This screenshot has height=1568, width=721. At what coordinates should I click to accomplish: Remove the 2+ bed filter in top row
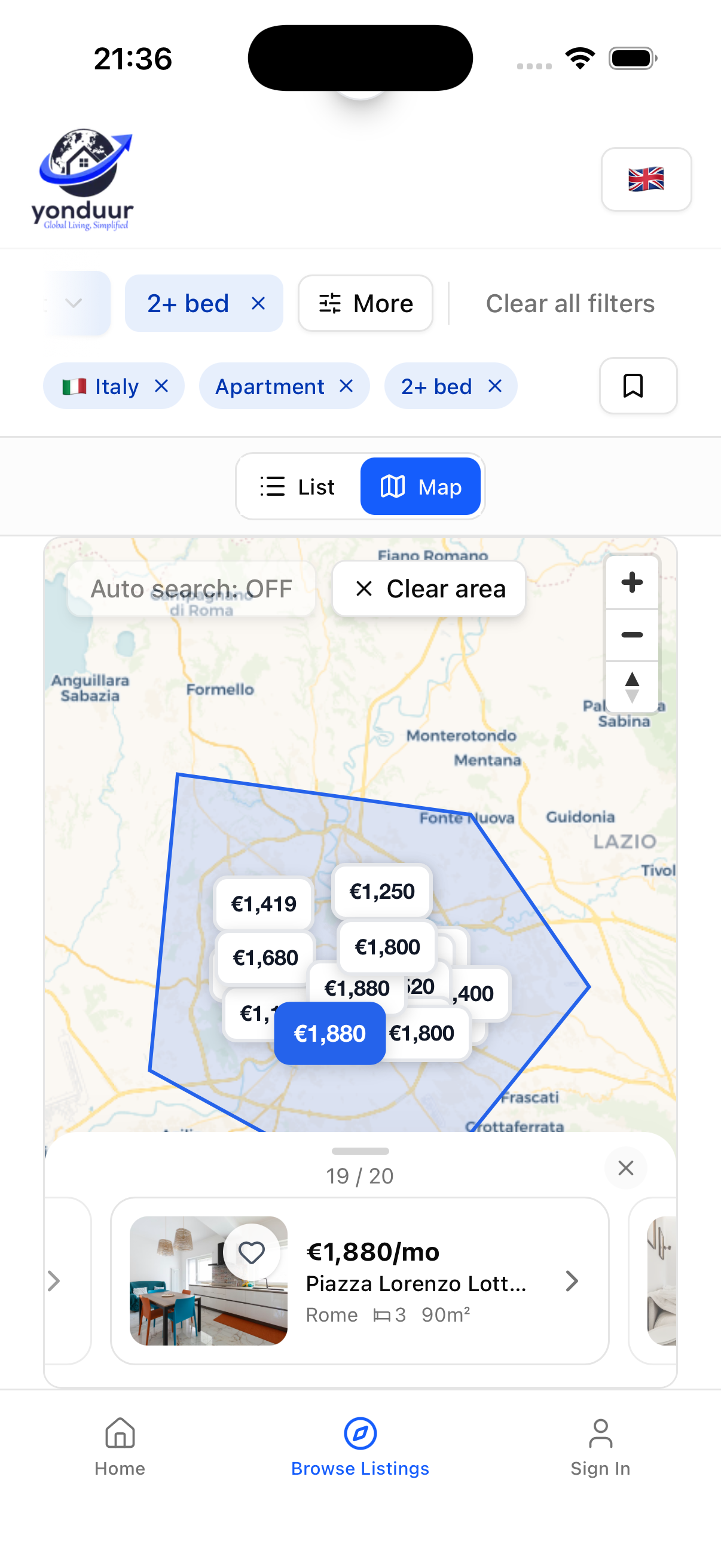click(x=258, y=303)
